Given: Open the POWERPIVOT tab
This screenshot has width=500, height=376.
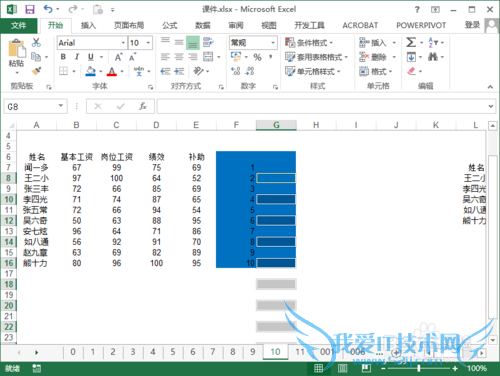Looking at the screenshot, I should (x=421, y=25).
